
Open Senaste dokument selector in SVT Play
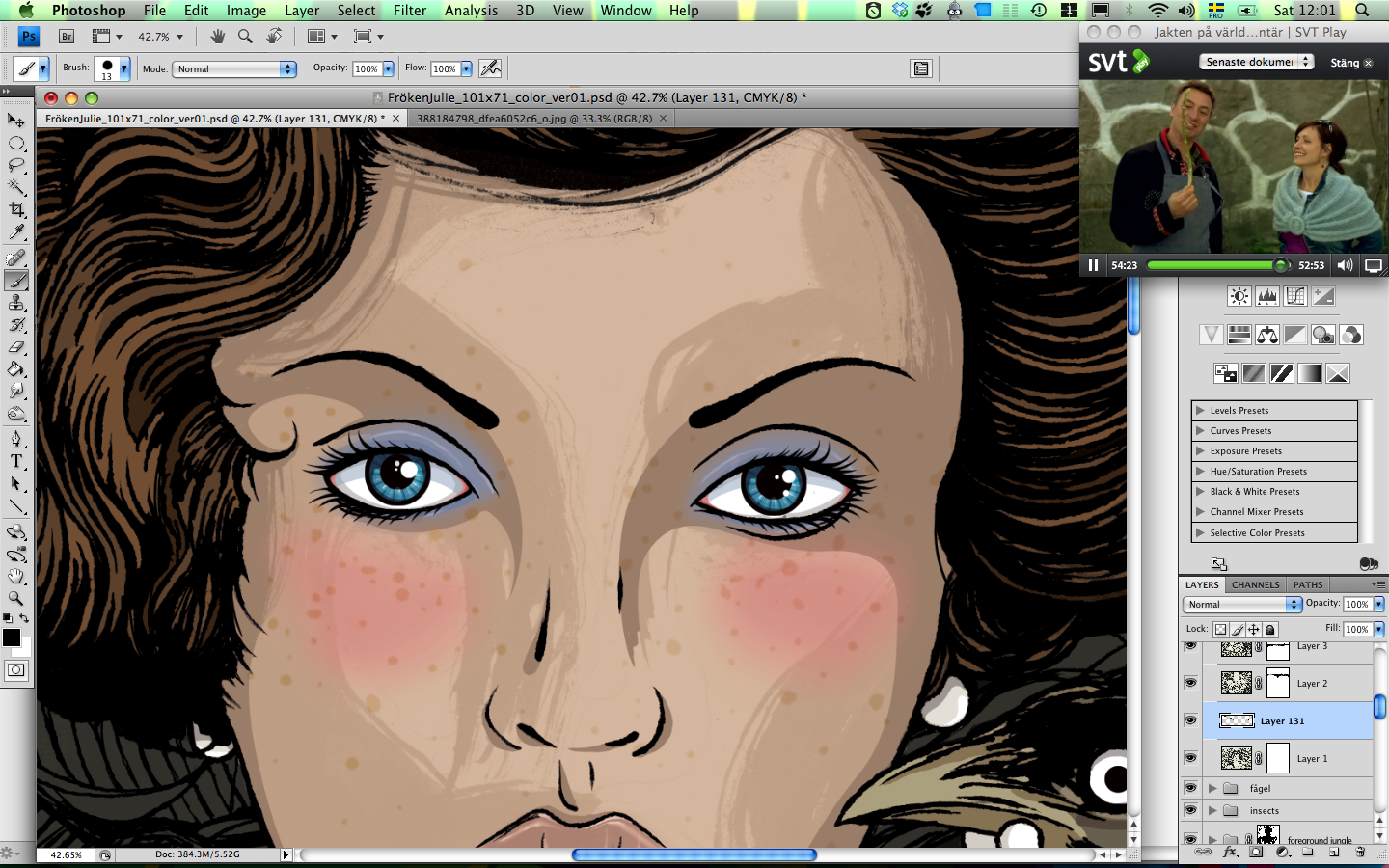[x=1257, y=62]
